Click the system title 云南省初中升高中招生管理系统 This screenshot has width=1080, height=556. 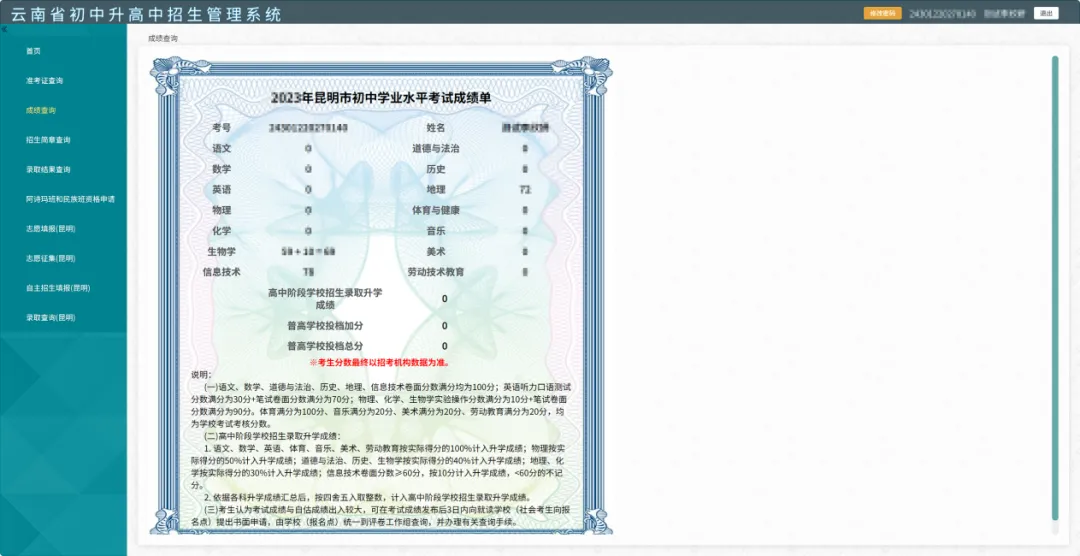click(x=146, y=14)
